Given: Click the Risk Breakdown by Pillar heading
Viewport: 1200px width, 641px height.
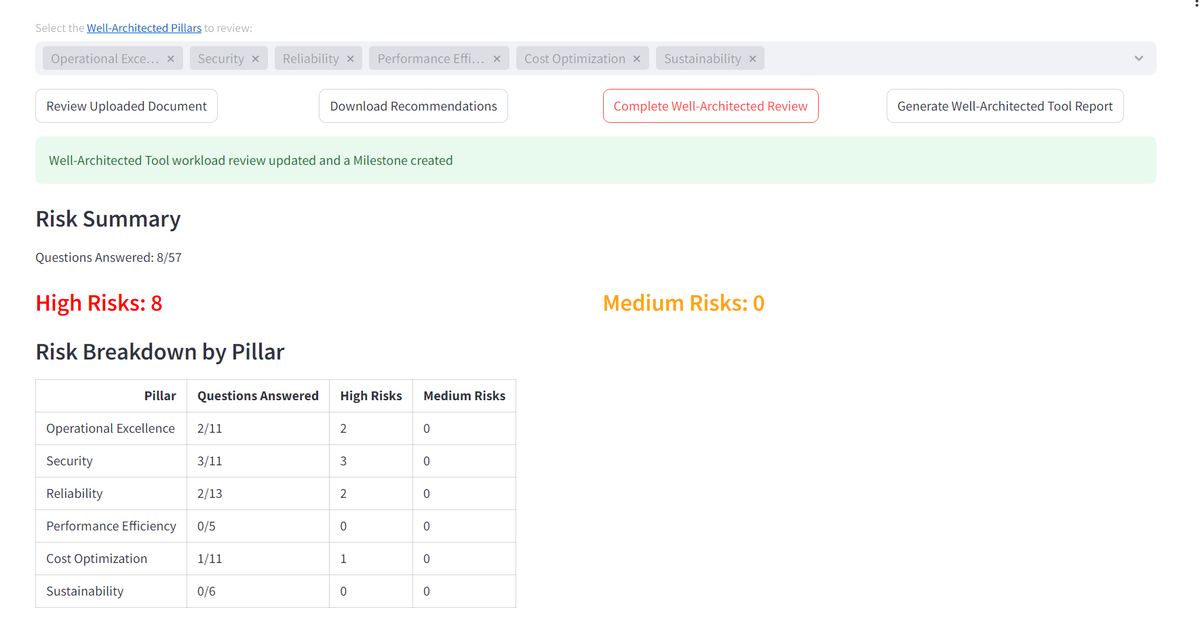Looking at the screenshot, I should click(160, 352).
